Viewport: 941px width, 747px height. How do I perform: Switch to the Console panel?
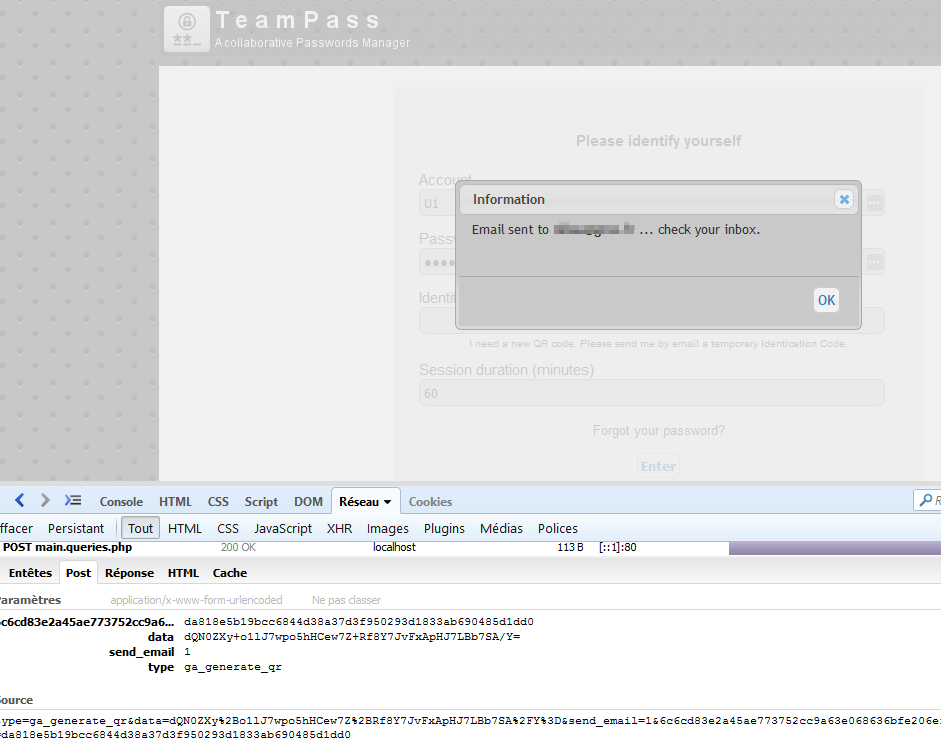(120, 501)
